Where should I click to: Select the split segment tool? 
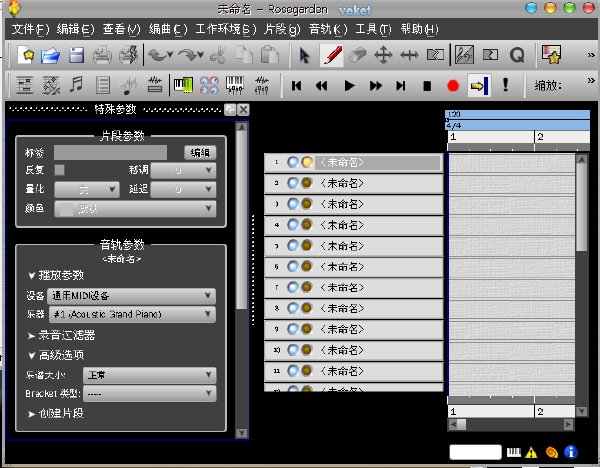click(435, 55)
